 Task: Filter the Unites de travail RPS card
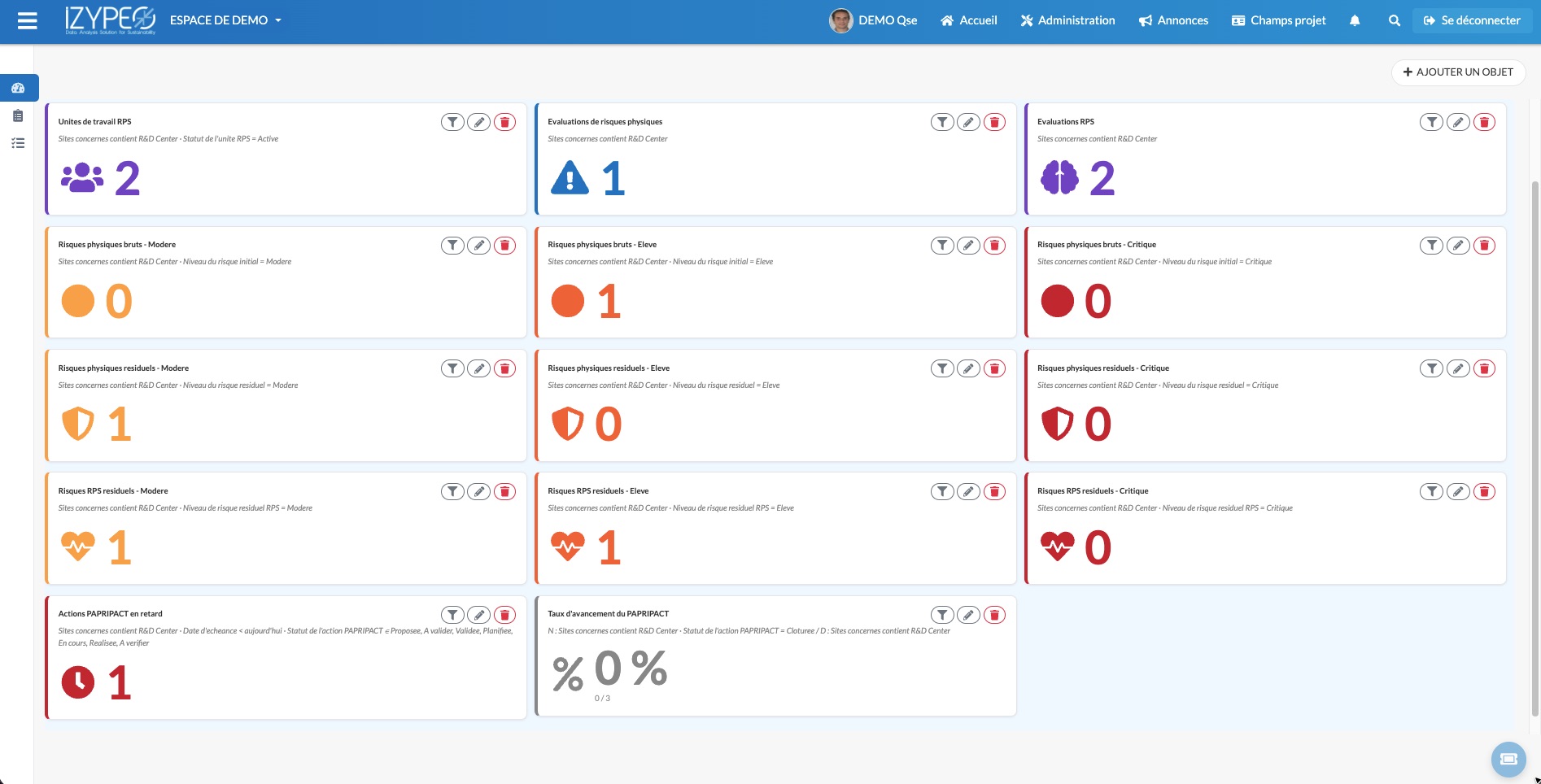click(452, 122)
